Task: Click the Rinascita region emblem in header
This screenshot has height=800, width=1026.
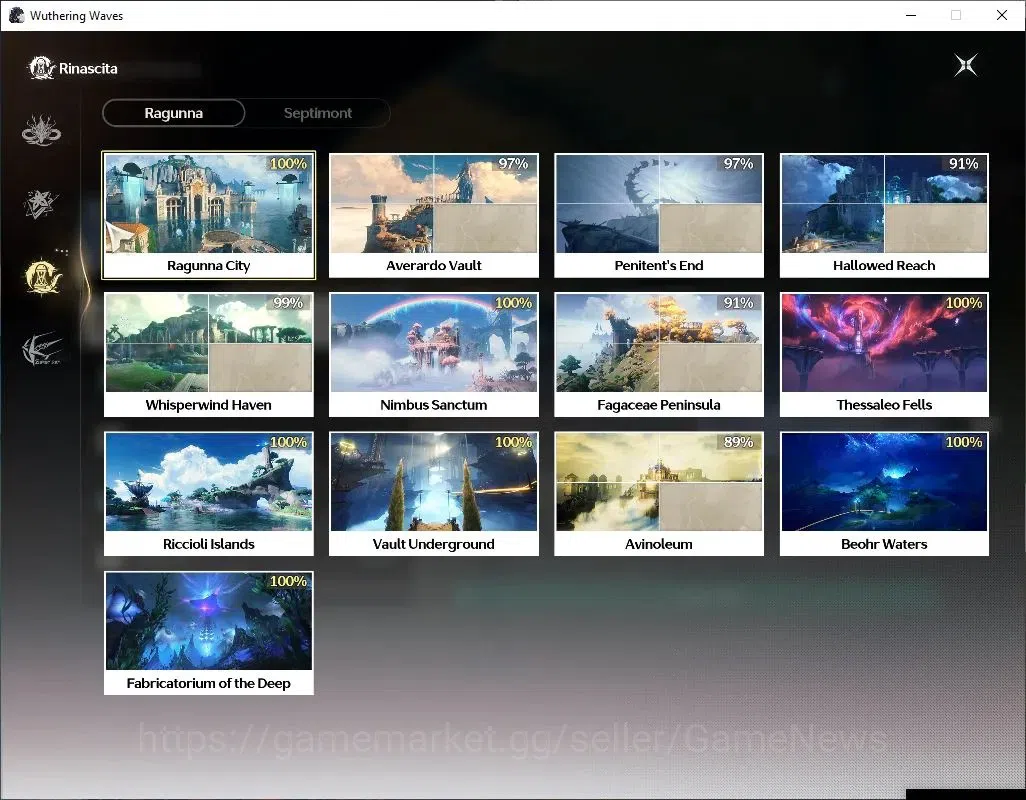Action: click(x=41, y=68)
